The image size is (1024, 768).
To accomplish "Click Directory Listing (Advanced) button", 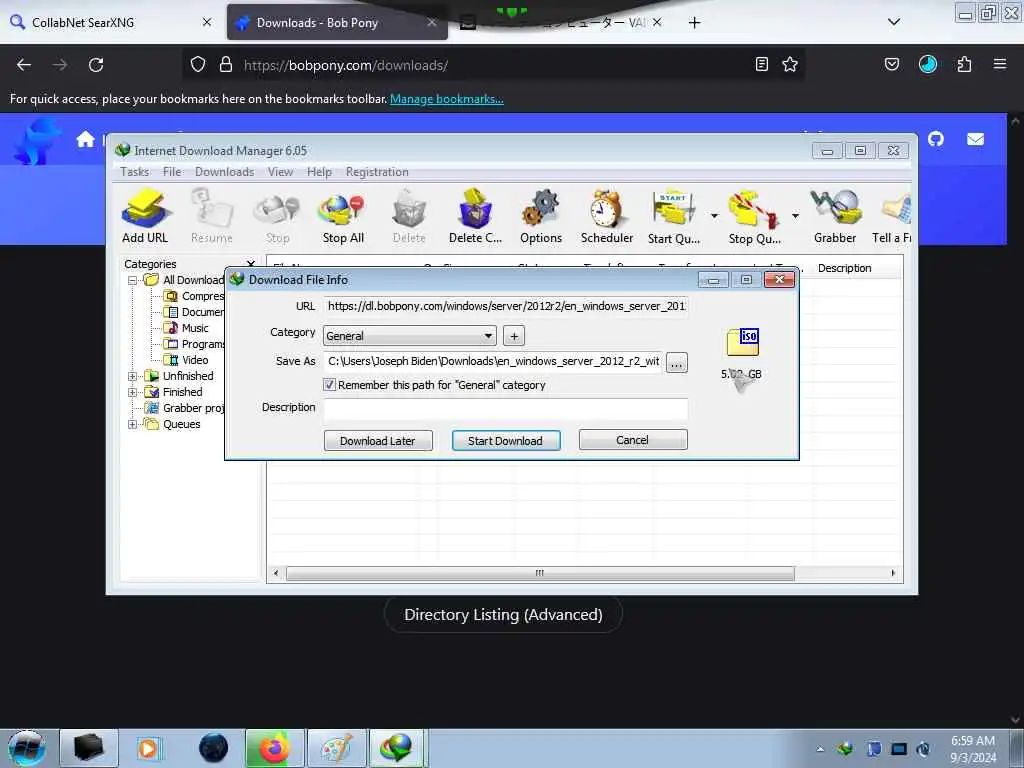I will pos(503,615).
